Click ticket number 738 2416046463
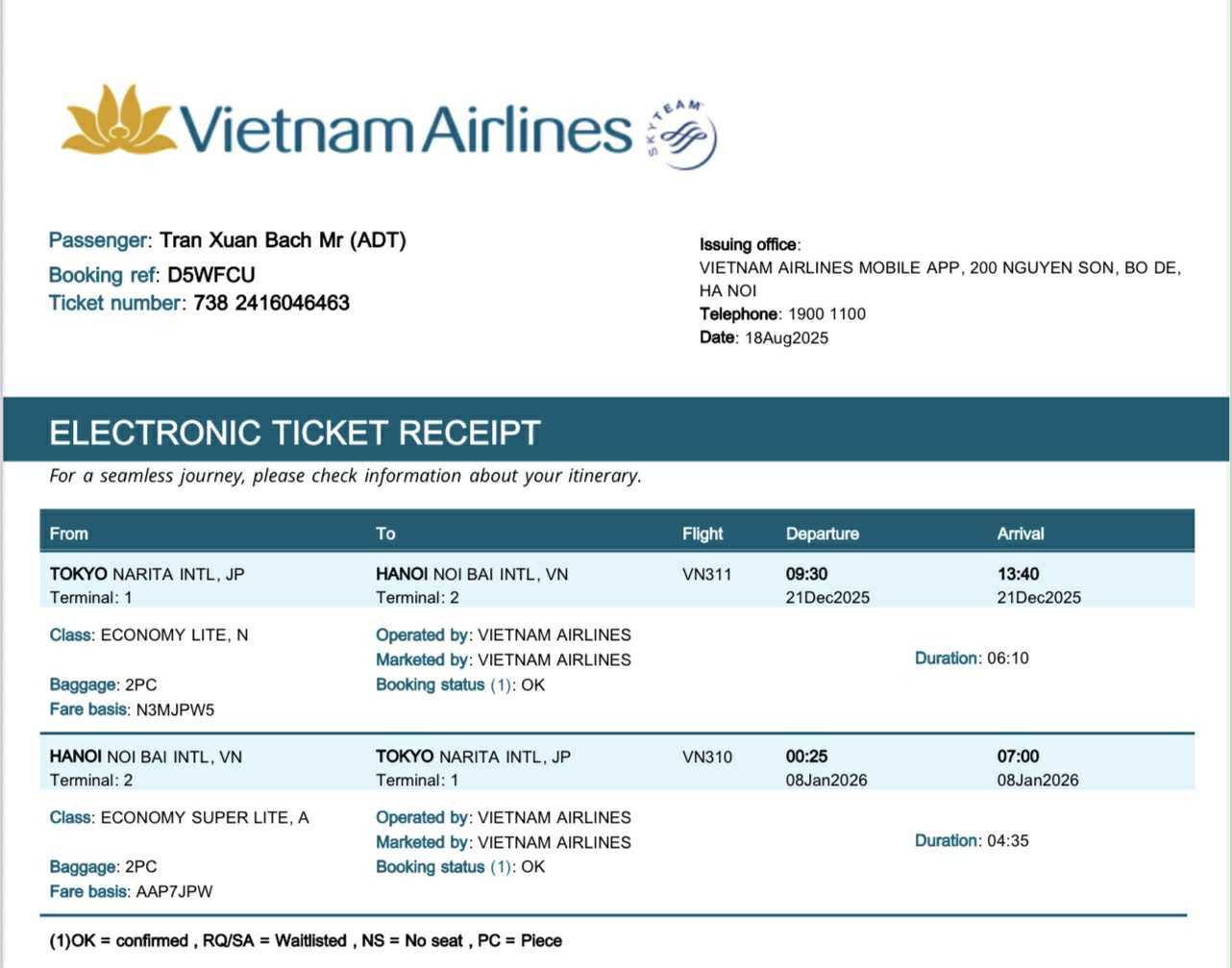Viewport: 1232px width, 968px height. (x=271, y=304)
